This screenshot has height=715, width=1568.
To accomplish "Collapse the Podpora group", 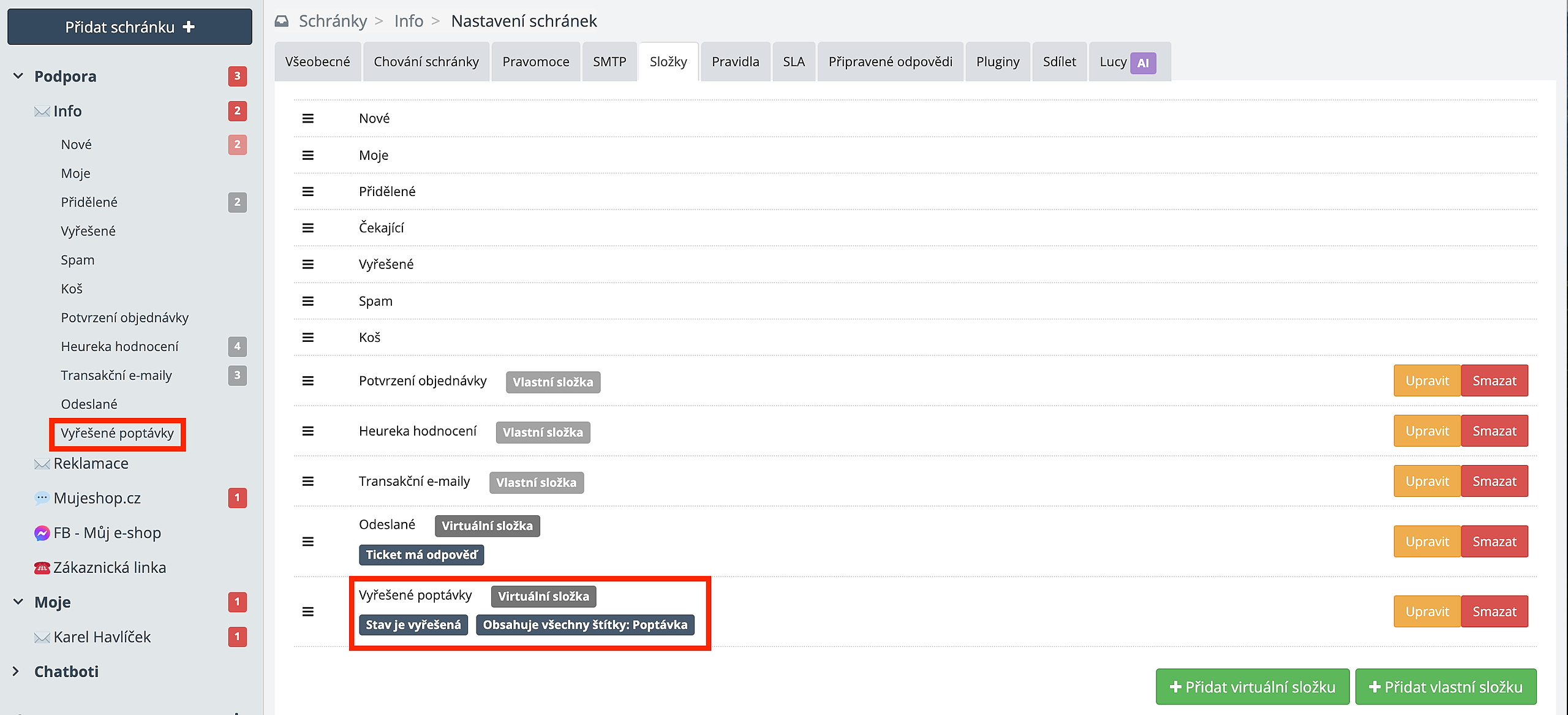I will coord(18,76).
